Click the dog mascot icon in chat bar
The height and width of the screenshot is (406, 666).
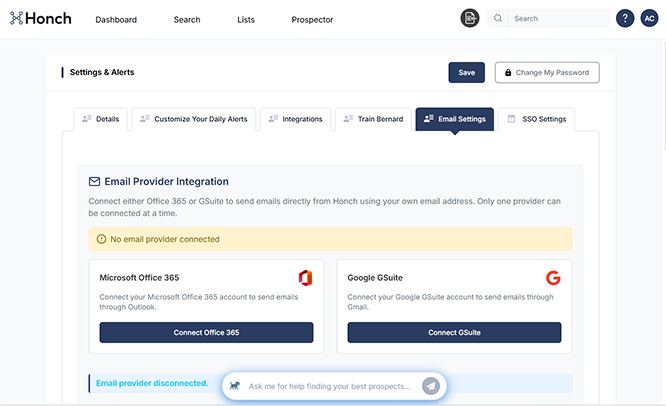click(x=234, y=386)
